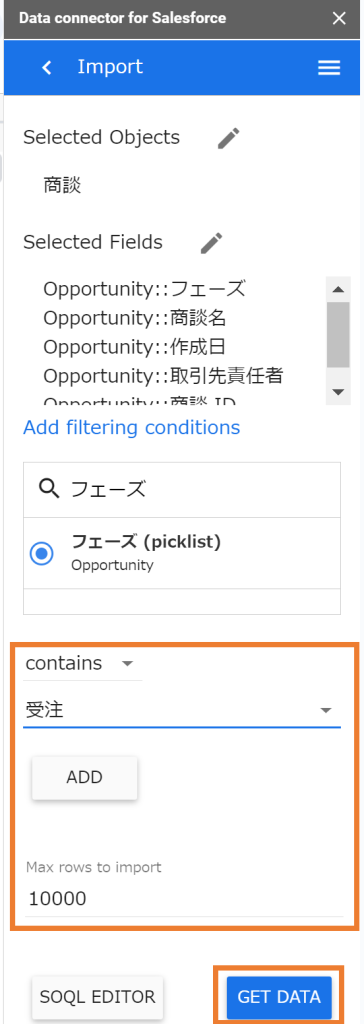This screenshot has width=364, height=1024.
Task: Focus the Max rows to import field
Action: pyautogui.click(x=183, y=899)
